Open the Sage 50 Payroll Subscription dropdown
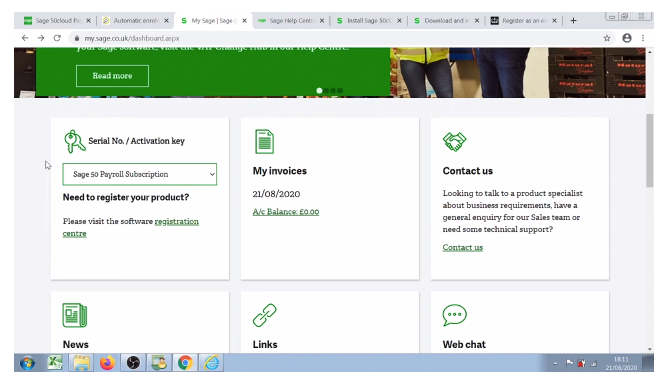This screenshot has height=386, width=668. [140, 174]
